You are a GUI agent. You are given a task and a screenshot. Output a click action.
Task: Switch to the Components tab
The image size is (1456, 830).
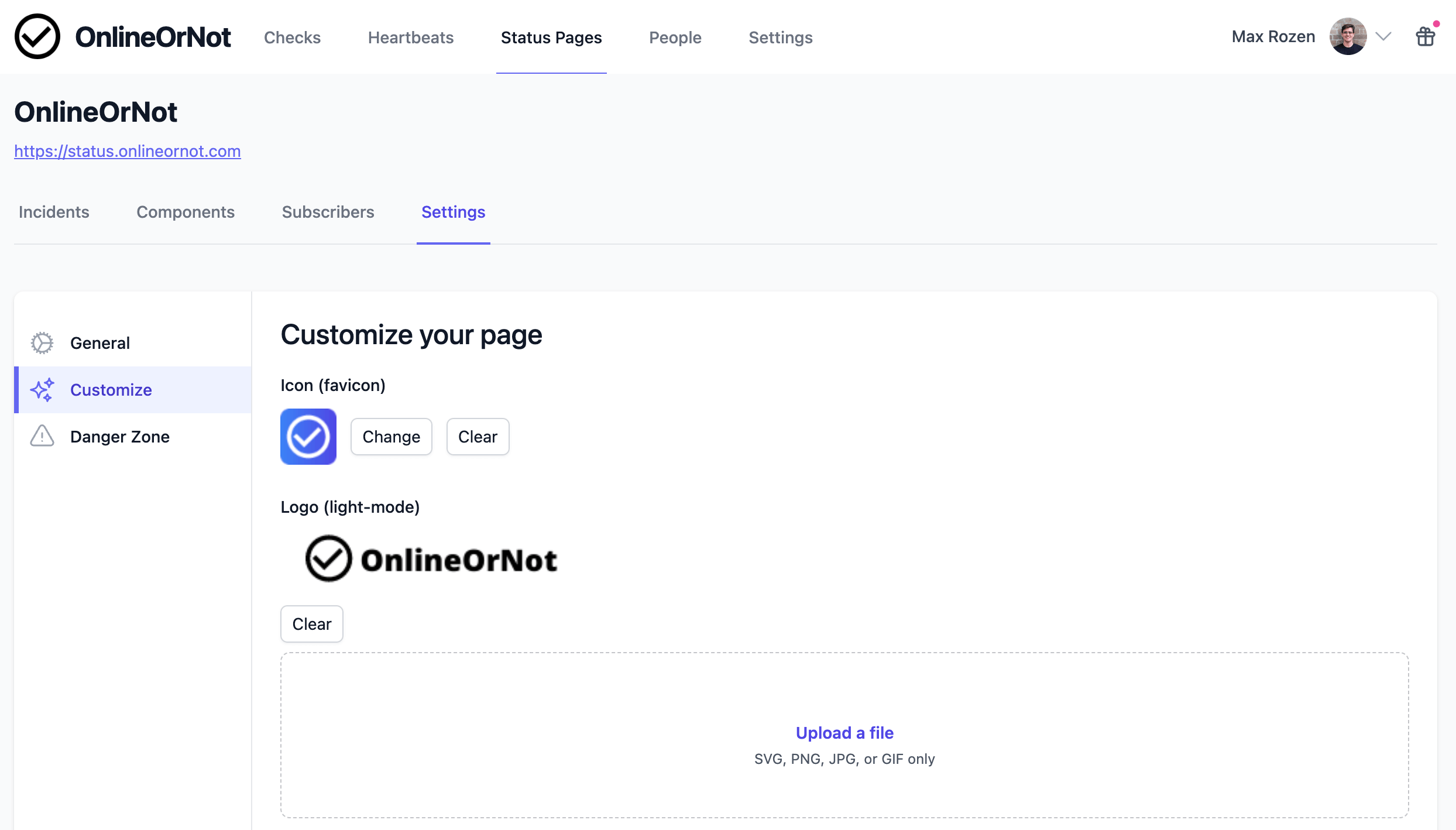[186, 211]
